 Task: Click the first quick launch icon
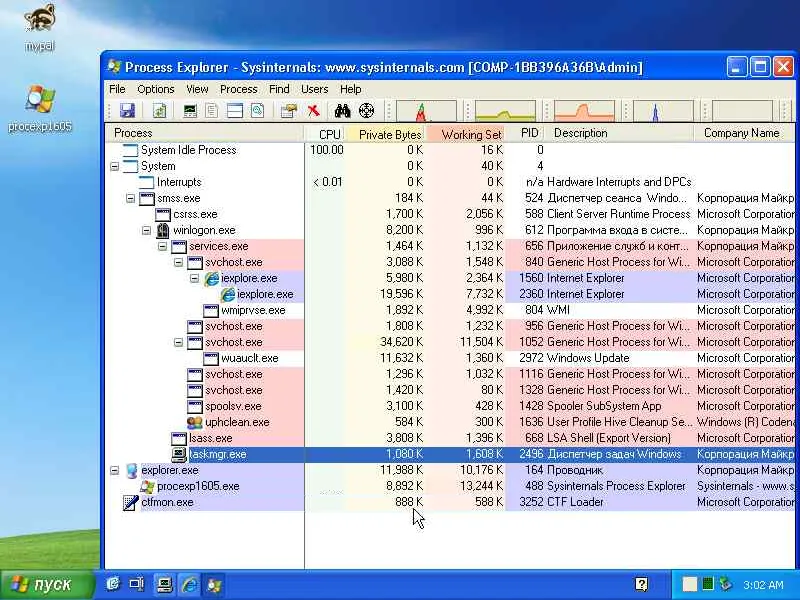pyautogui.click(x=113, y=584)
